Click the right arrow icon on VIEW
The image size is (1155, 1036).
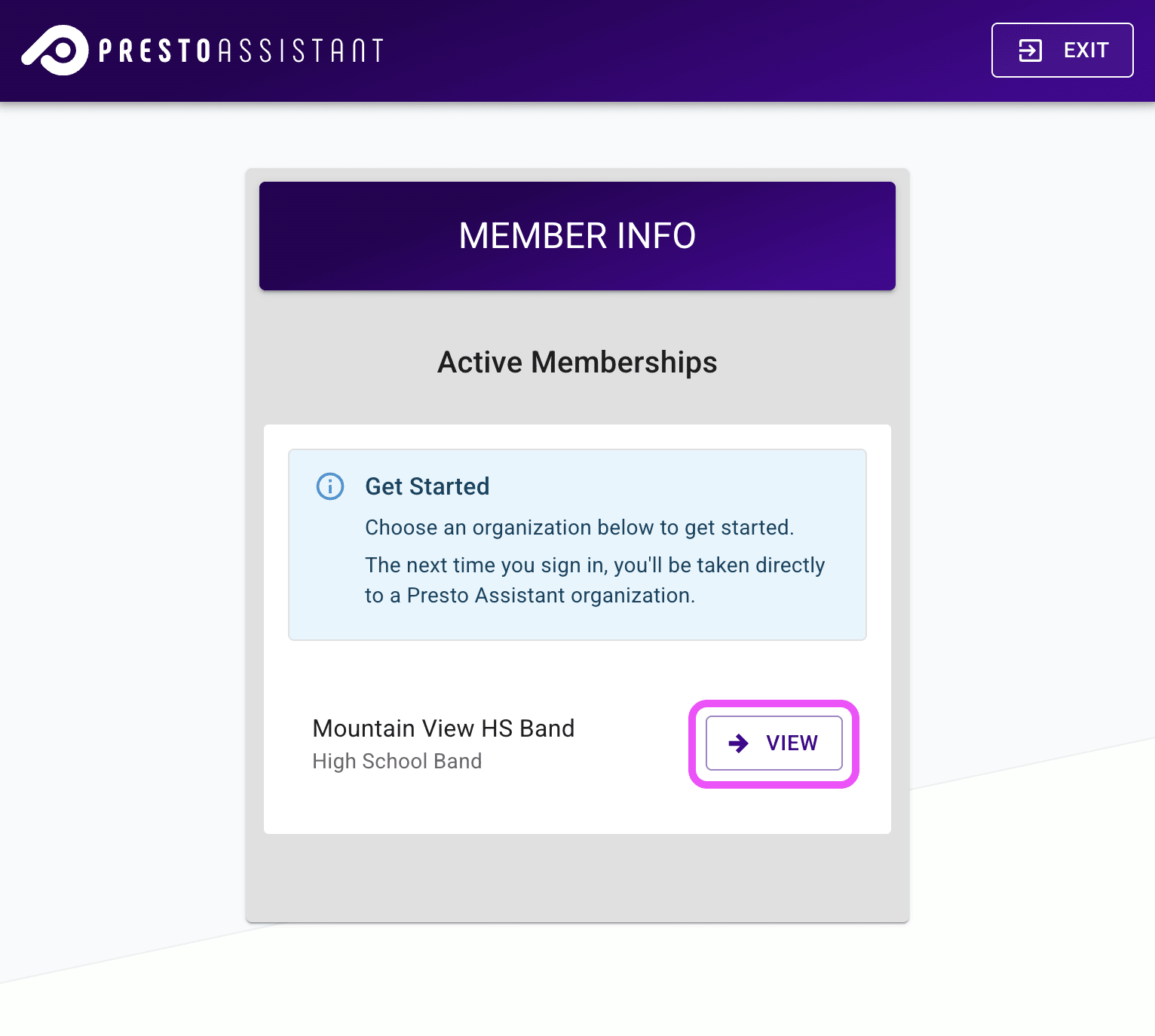coord(739,743)
